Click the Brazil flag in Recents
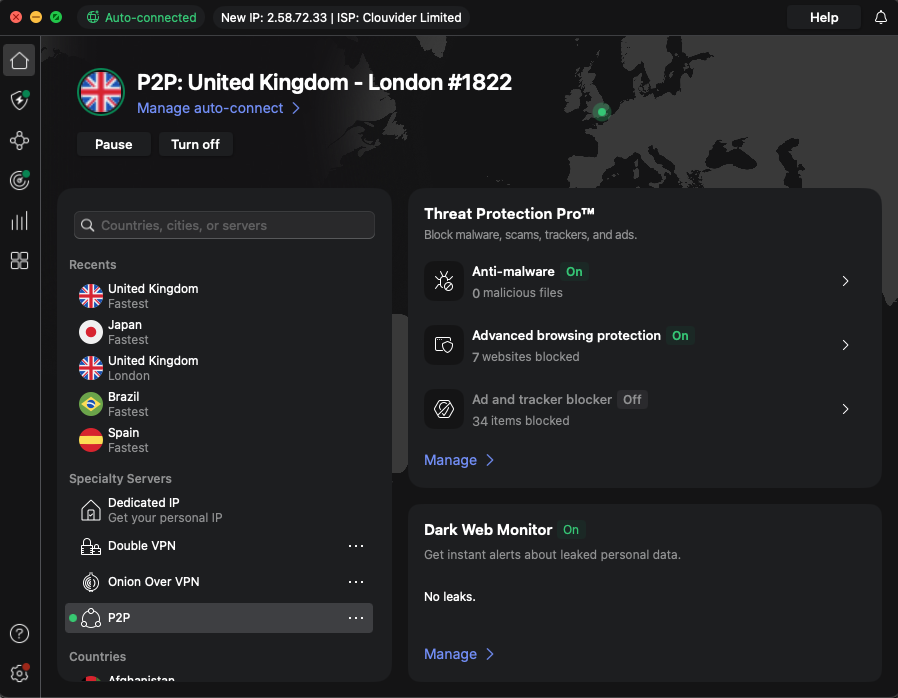The image size is (898, 698). pyautogui.click(x=90, y=404)
